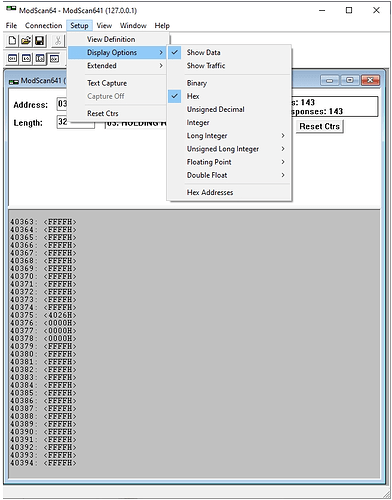Click the Open file folder icon
This screenshot has width=392, height=500.
tap(26, 41)
